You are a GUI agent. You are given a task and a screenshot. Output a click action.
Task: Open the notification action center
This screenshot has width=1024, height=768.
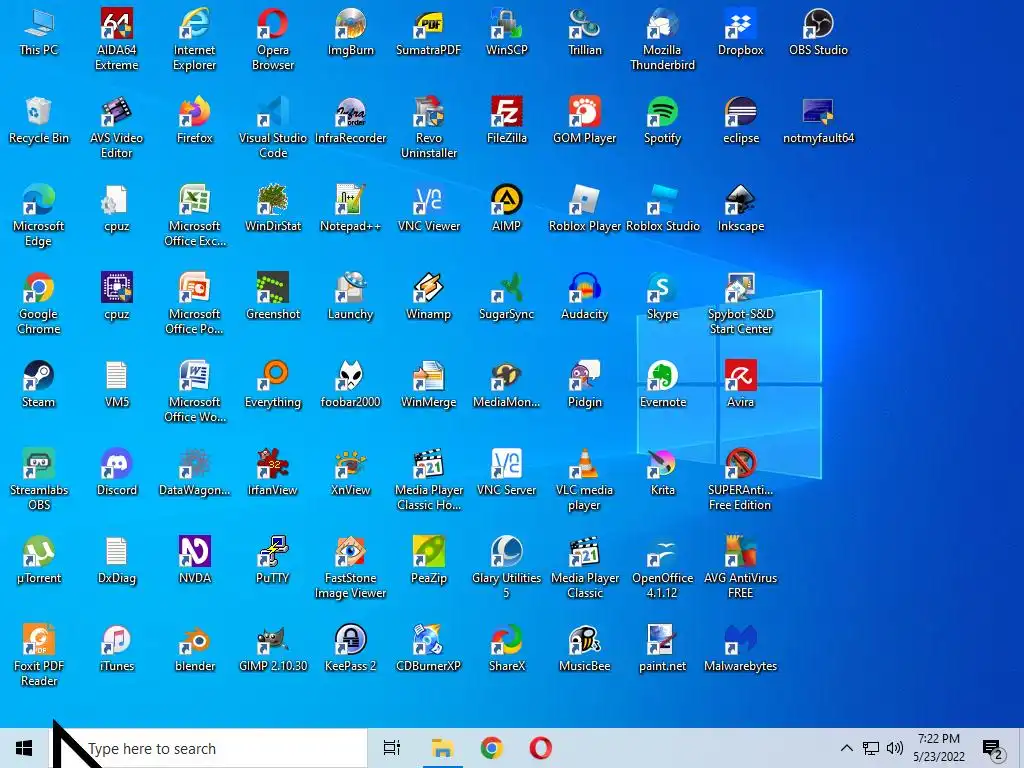tap(993, 748)
